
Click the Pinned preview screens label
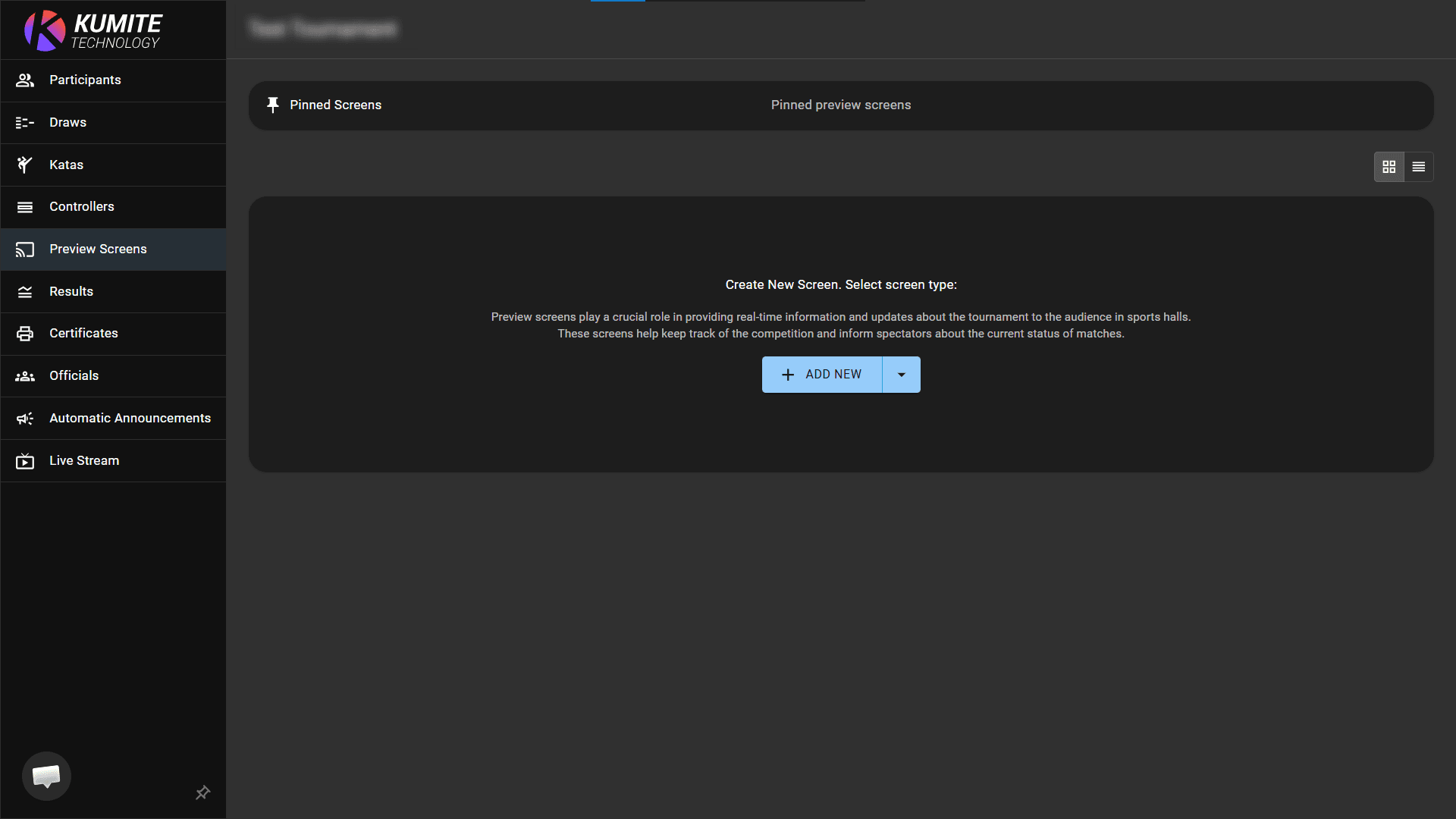click(x=840, y=105)
